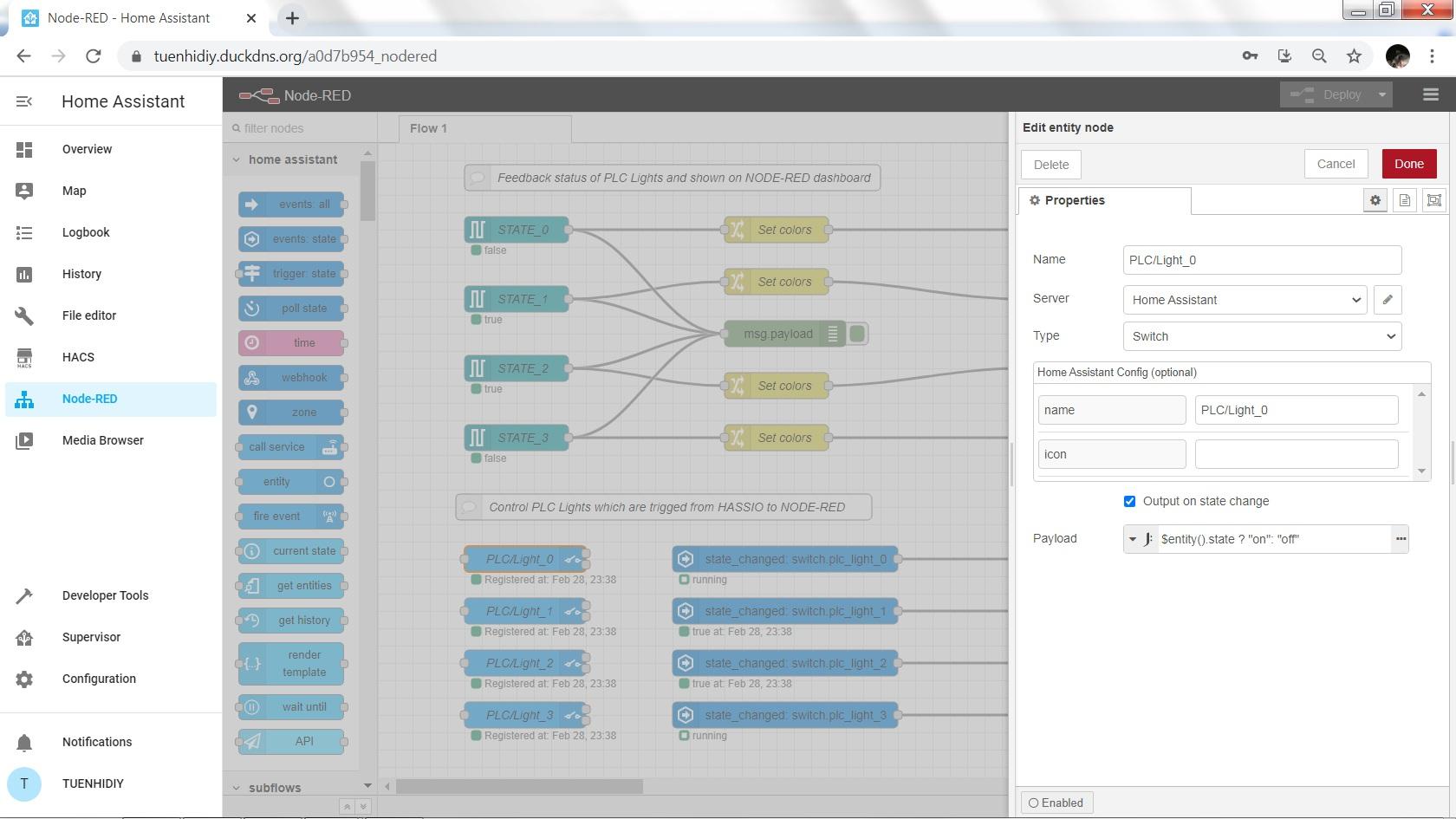This screenshot has height=819, width=1456.
Task: Toggle the Enabled node state button
Action: coord(1056,803)
